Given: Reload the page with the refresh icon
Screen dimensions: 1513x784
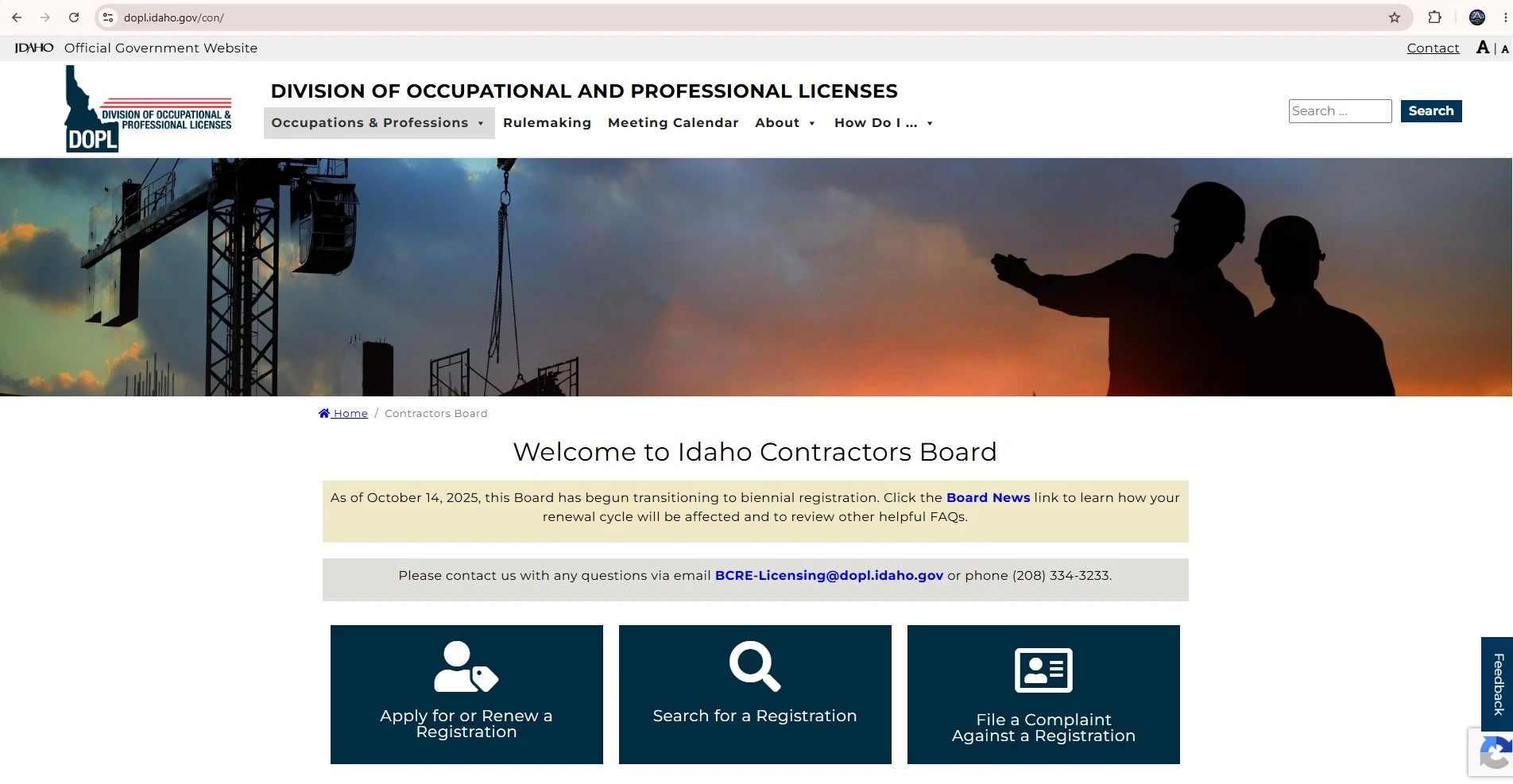Looking at the screenshot, I should click(74, 17).
